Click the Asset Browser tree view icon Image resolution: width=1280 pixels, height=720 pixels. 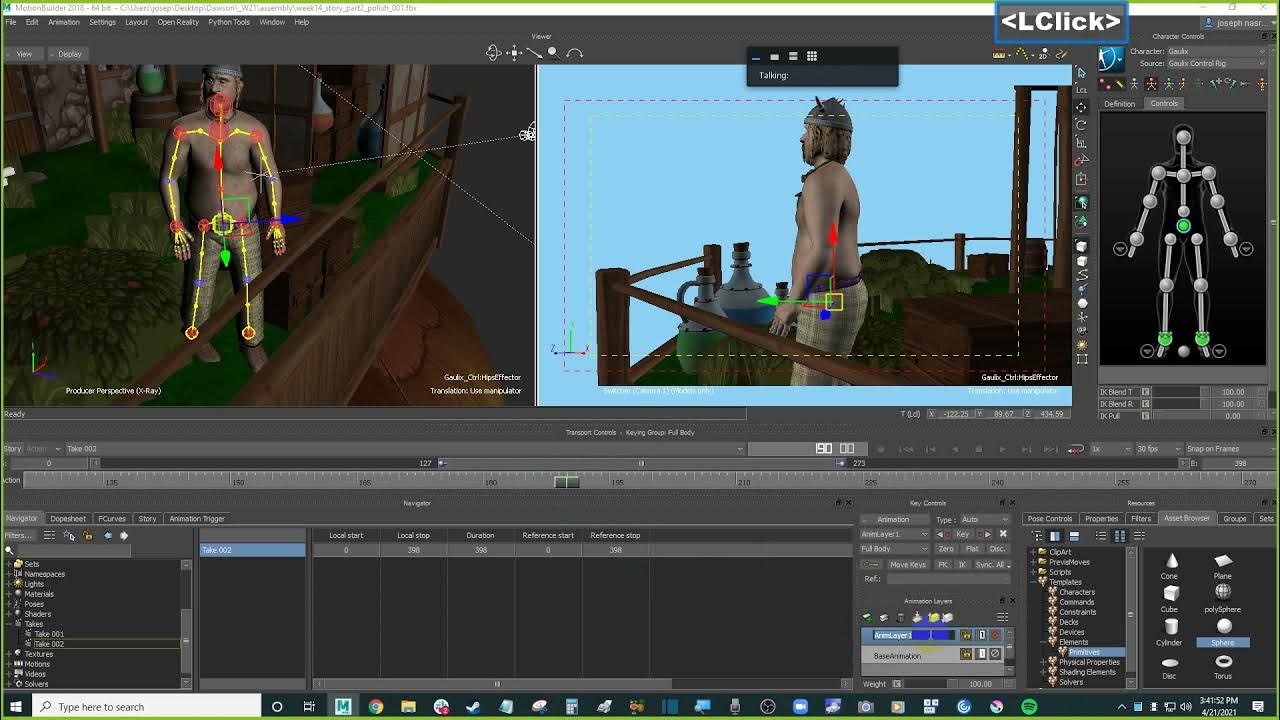(x=1037, y=536)
